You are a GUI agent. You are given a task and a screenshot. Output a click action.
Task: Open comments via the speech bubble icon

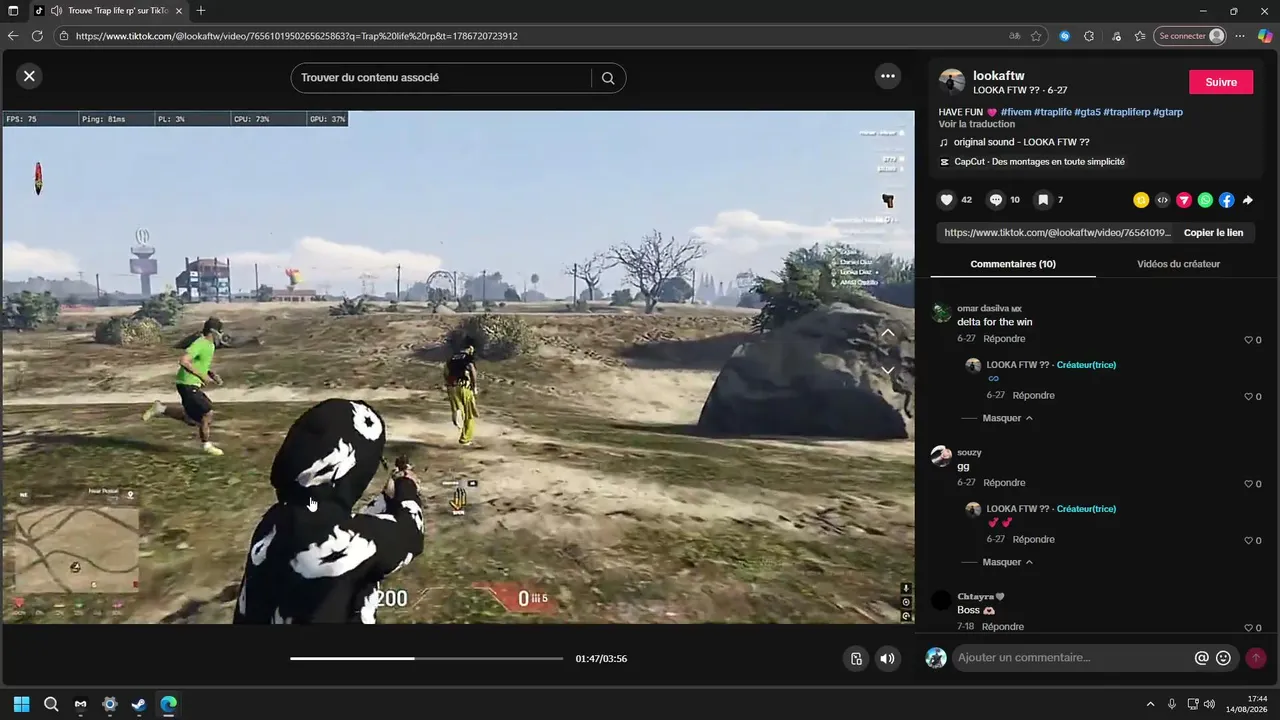[996, 200]
